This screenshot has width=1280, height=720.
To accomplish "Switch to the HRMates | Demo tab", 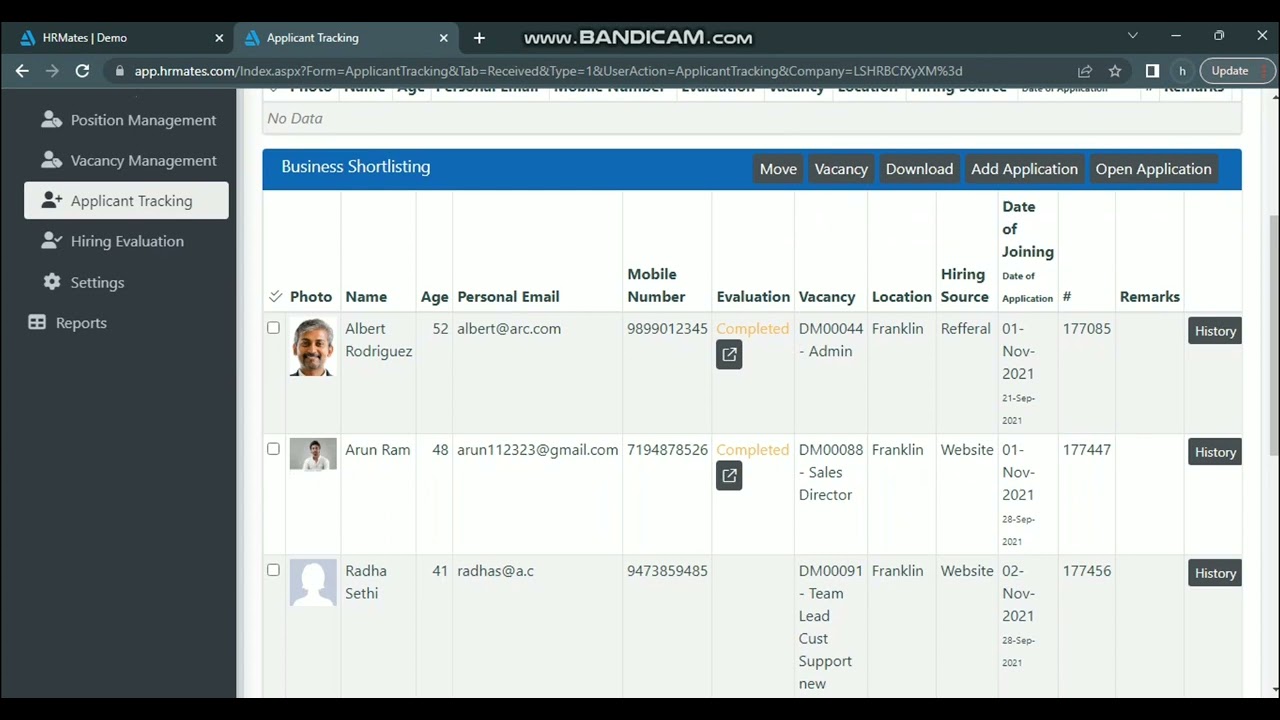I will (x=120, y=38).
